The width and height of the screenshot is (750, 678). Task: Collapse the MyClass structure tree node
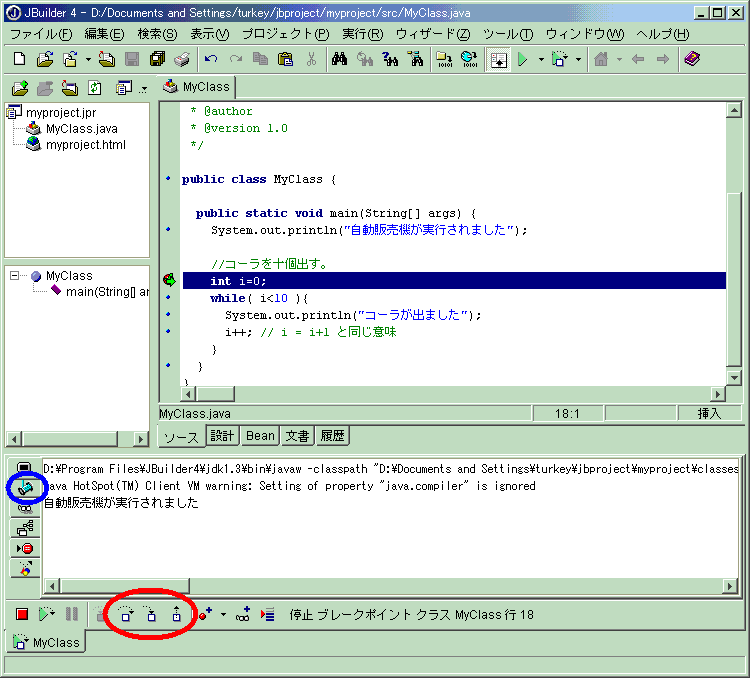[15, 276]
